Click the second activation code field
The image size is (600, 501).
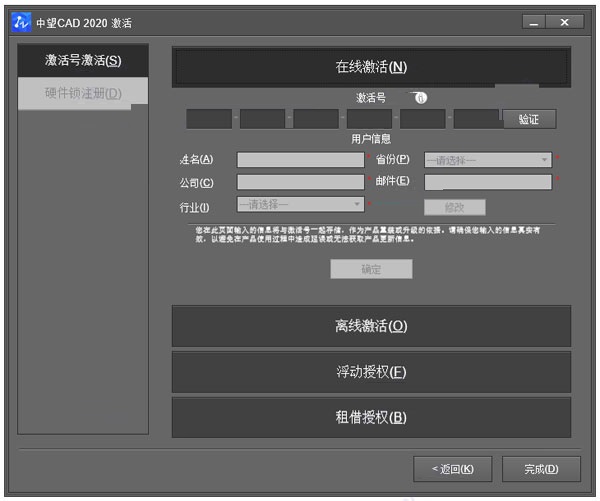tap(262, 119)
